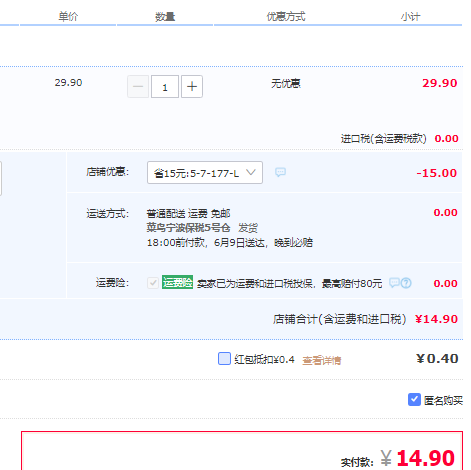Viewport: 471px width, 470px height.
Task: Open the 查看详情 link
Action: pos(322,360)
